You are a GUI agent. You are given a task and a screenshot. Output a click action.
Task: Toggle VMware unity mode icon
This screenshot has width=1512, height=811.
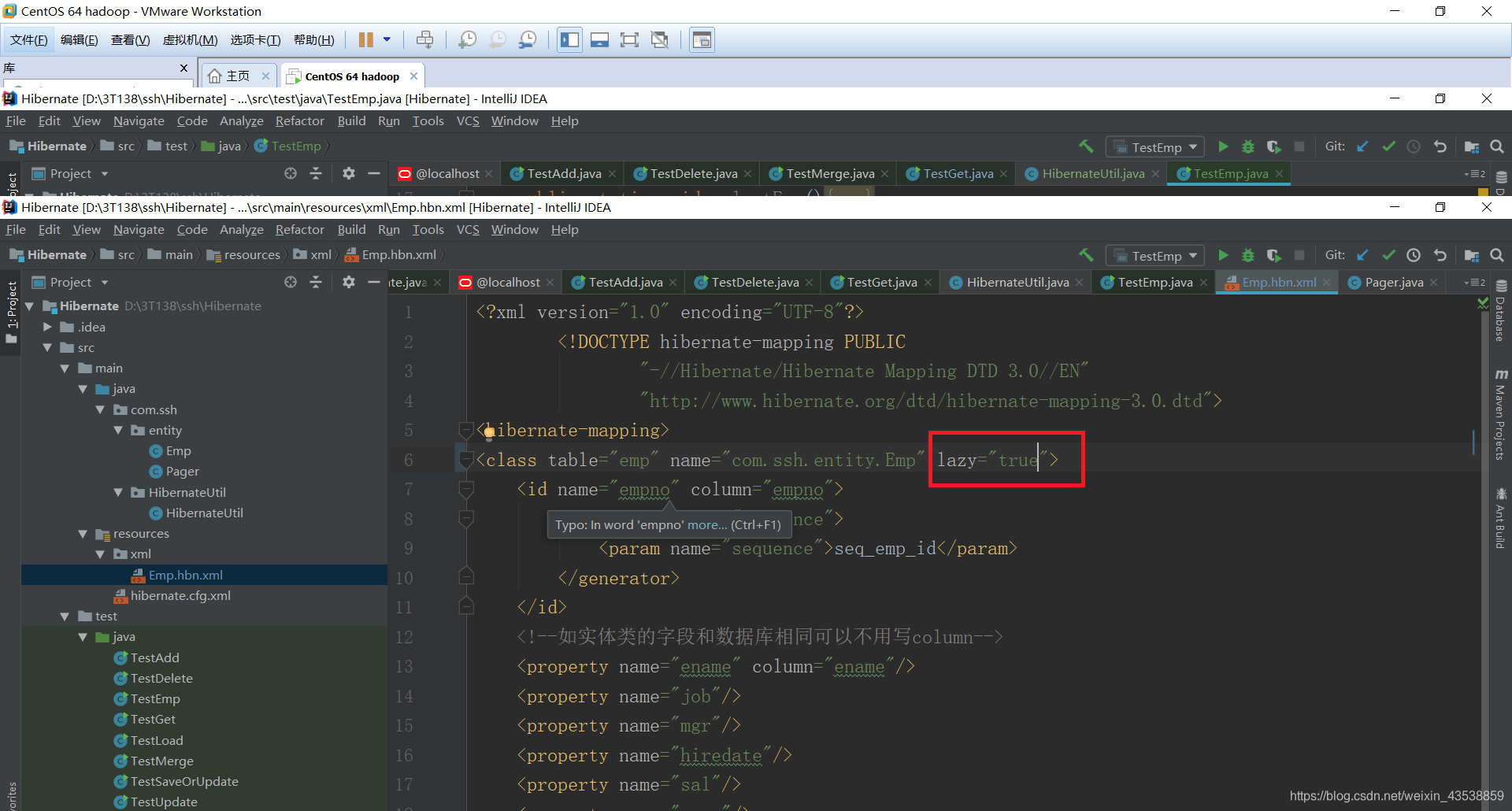coord(659,39)
